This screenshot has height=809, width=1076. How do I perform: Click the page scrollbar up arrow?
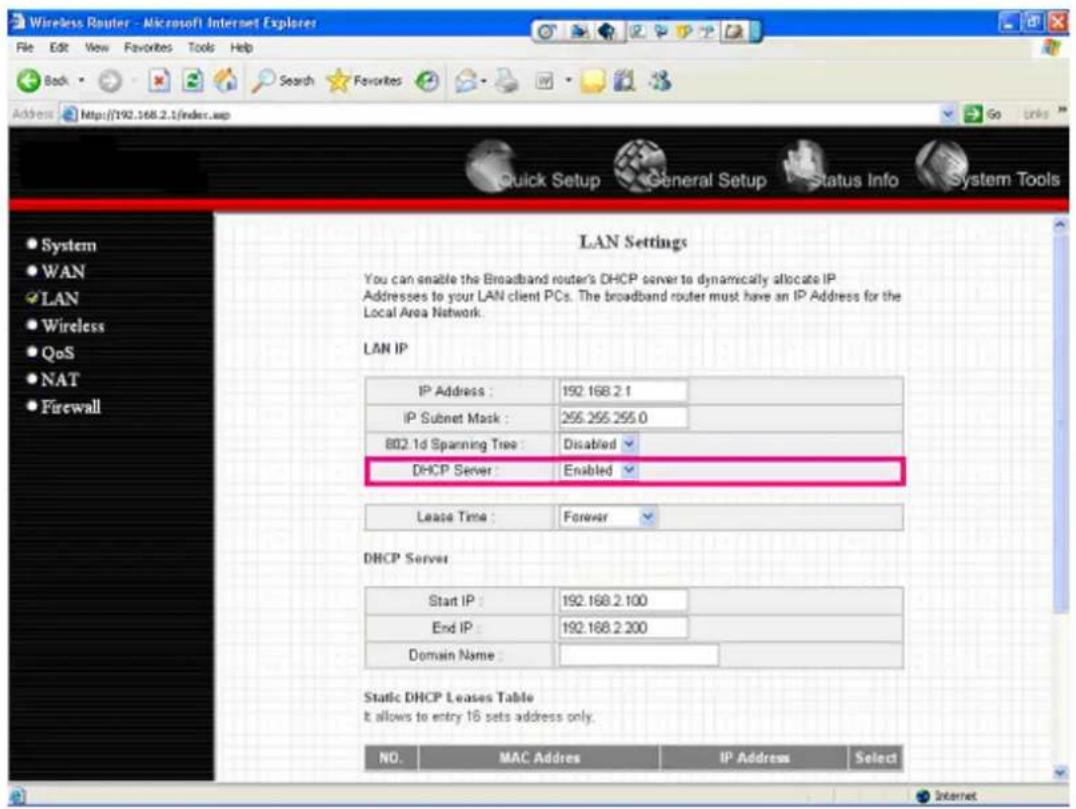coord(1060,224)
